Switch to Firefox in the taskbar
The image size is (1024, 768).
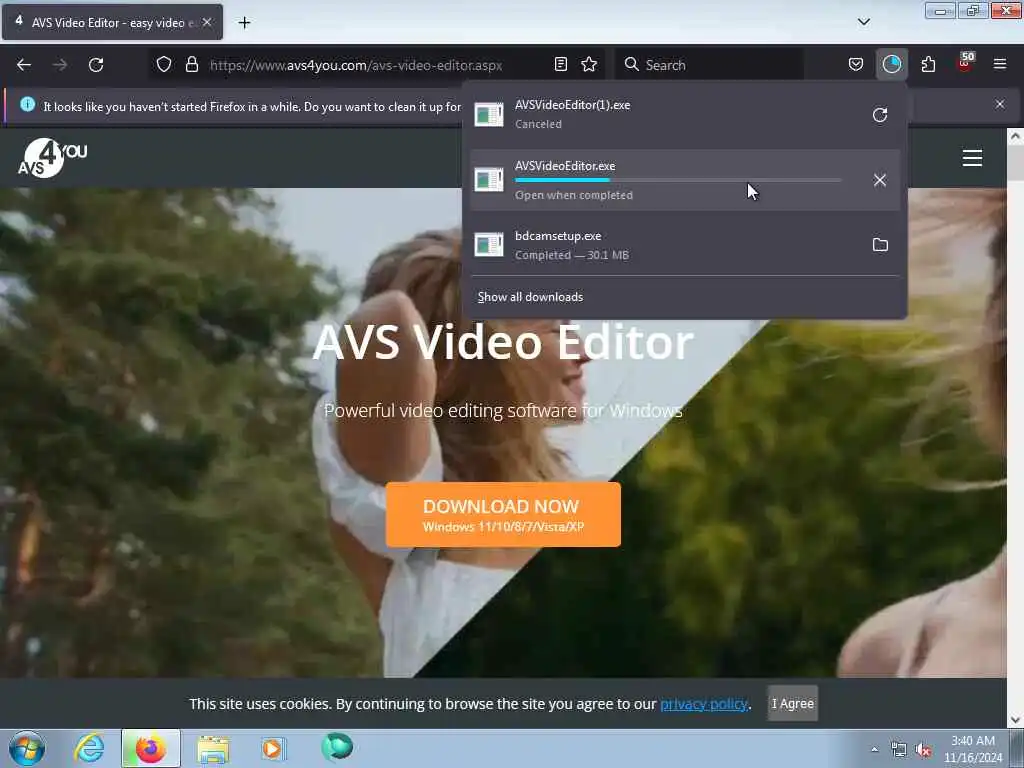[150, 748]
